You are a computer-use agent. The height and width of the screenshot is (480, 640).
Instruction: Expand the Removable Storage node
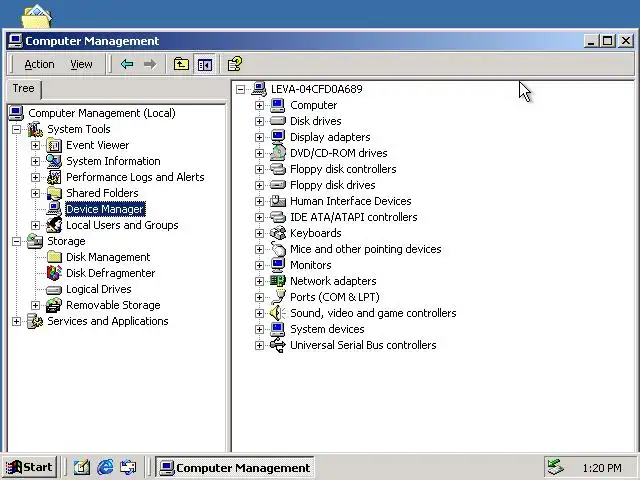tap(36, 305)
